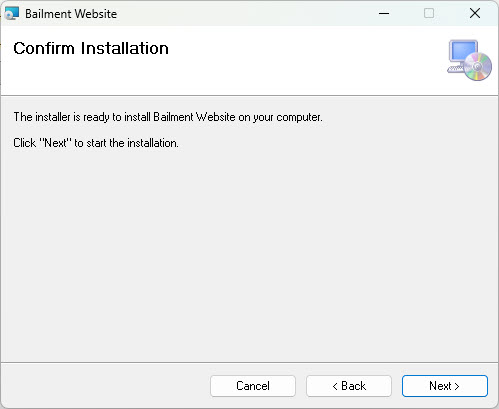This screenshot has width=499, height=409.
Task: Click the 'installer is ready' message text
Action: coord(168,117)
